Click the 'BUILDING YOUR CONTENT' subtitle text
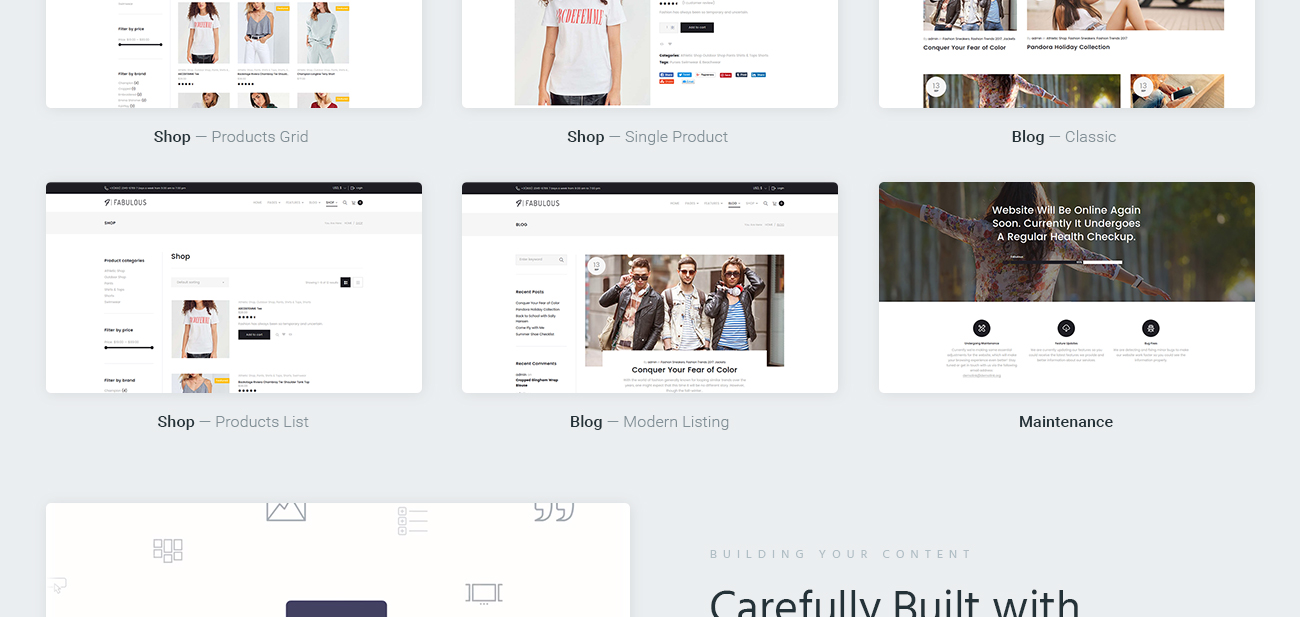Image resolution: width=1300 pixels, height=617 pixels. [x=841, y=554]
